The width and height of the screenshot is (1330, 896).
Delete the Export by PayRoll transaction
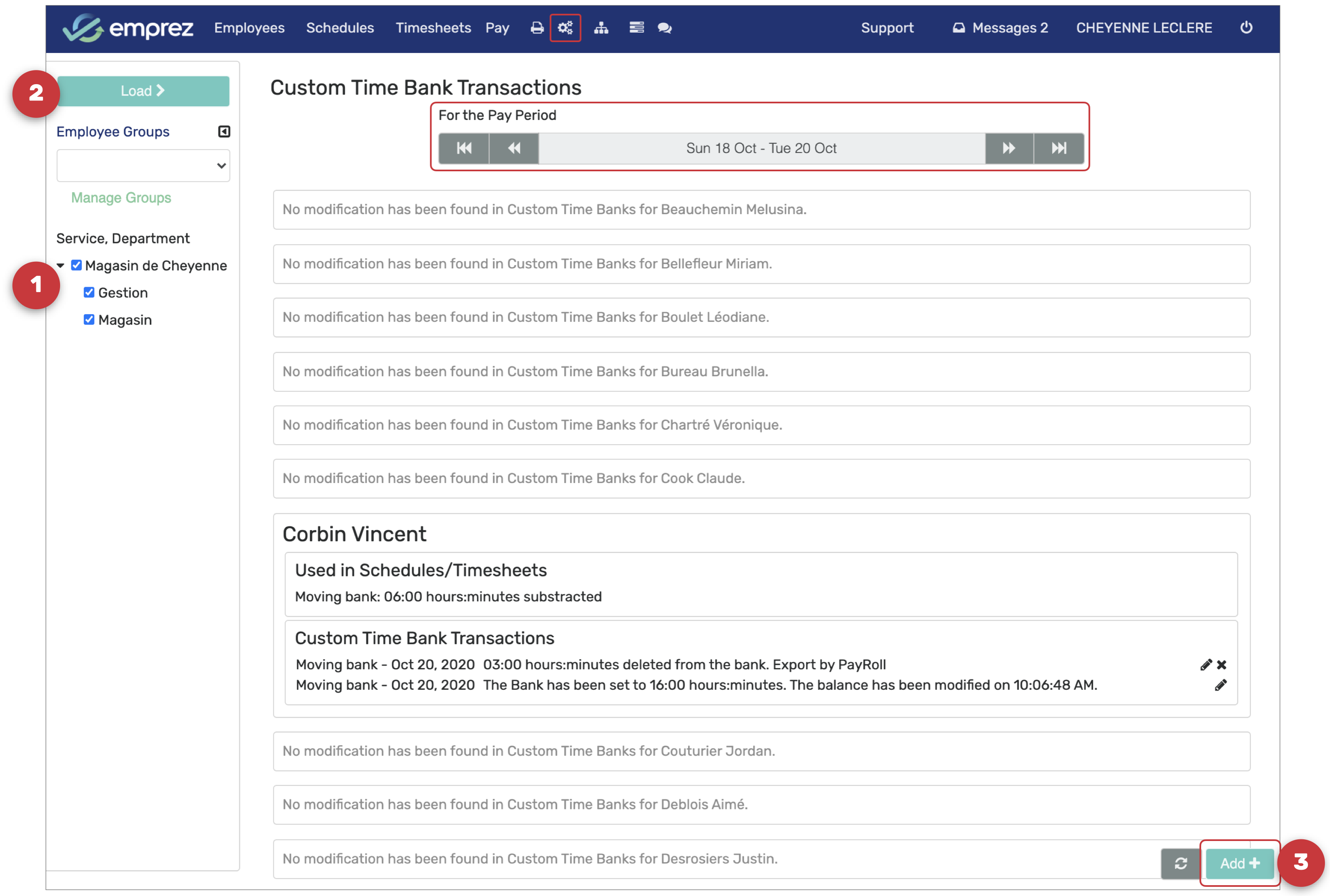pos(1222,665)
